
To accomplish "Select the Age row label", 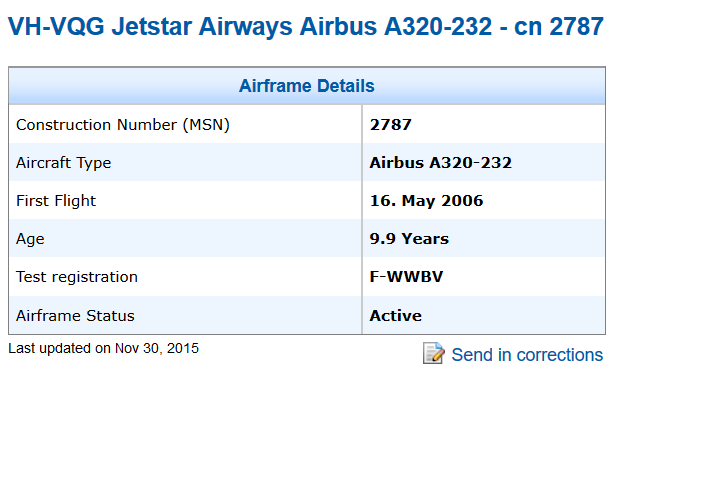I will click(30, 239).
